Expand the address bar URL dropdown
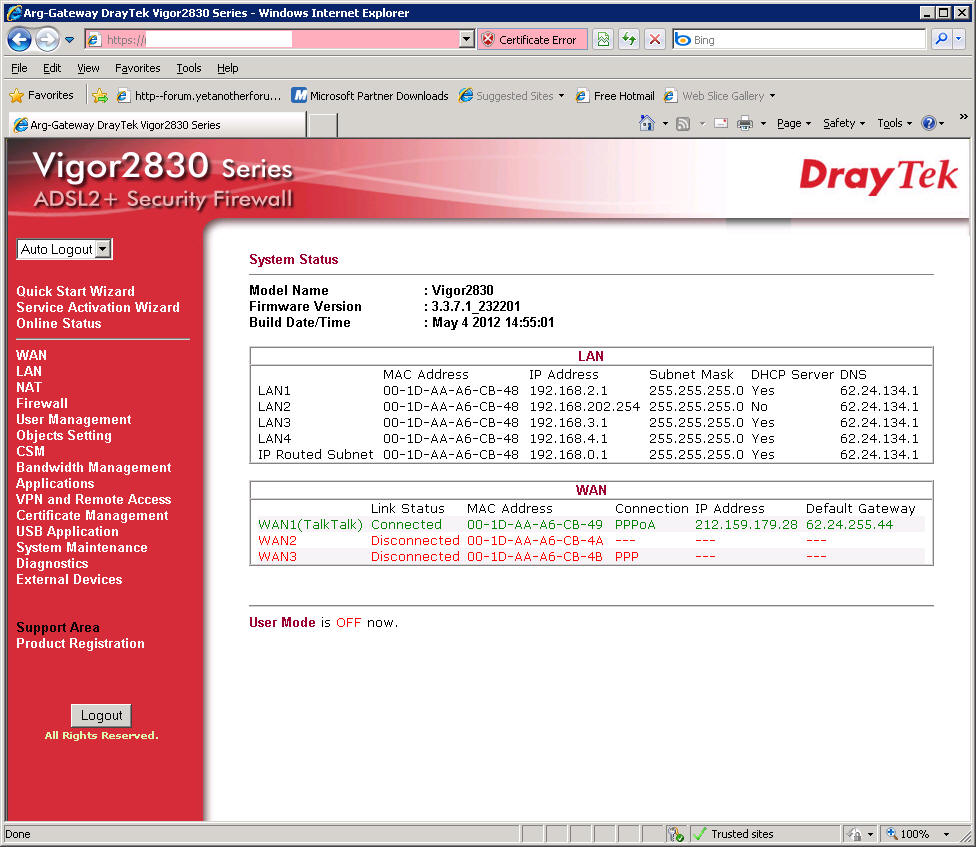The width and height of the screenshot is (976, 847). (466, 40)
